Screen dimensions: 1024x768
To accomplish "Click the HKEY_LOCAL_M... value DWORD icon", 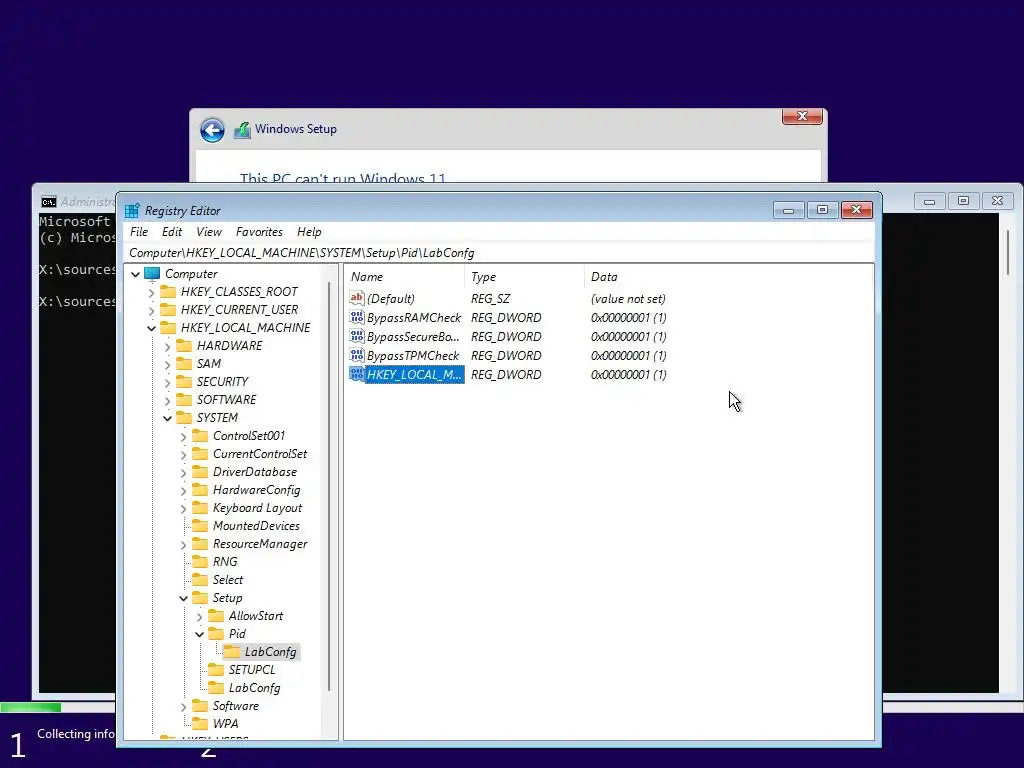I will coord(357,374).
